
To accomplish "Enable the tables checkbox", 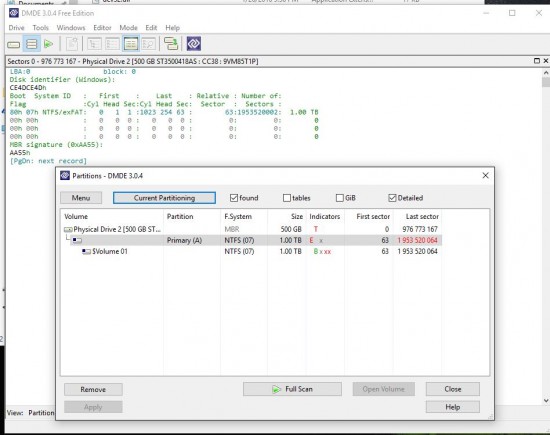I will 287,198.
